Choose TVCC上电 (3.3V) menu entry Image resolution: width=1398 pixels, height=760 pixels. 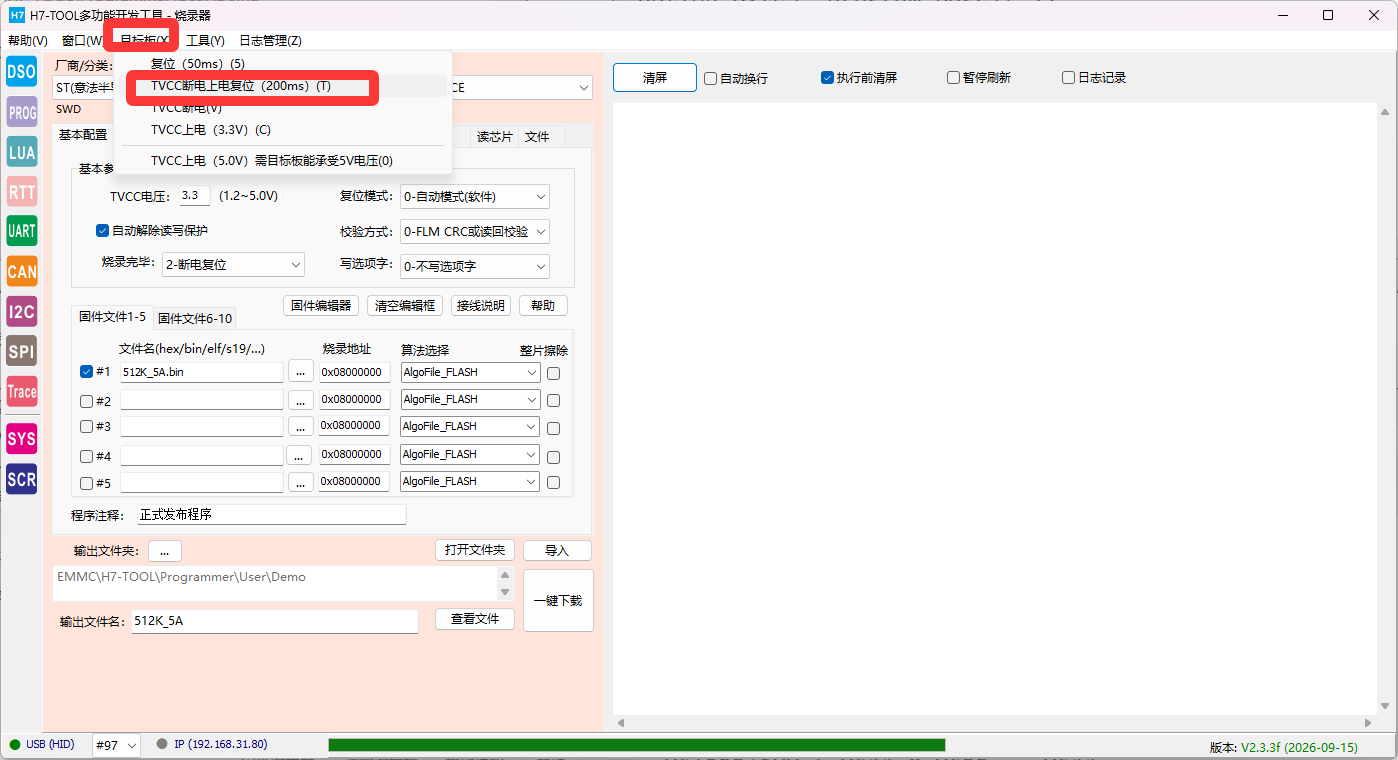coord(285,130)
